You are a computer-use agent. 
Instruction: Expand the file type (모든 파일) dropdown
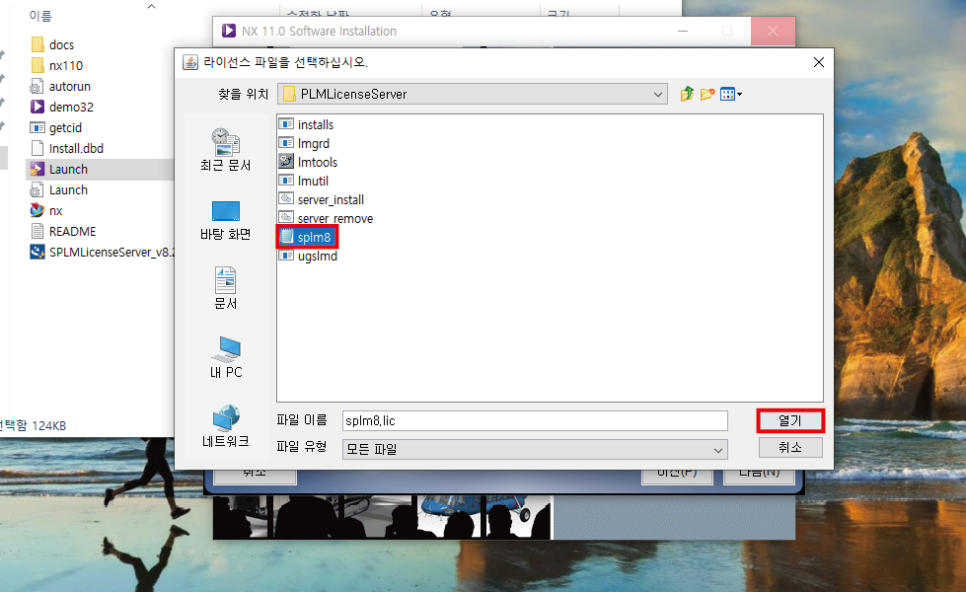[718, 450]
